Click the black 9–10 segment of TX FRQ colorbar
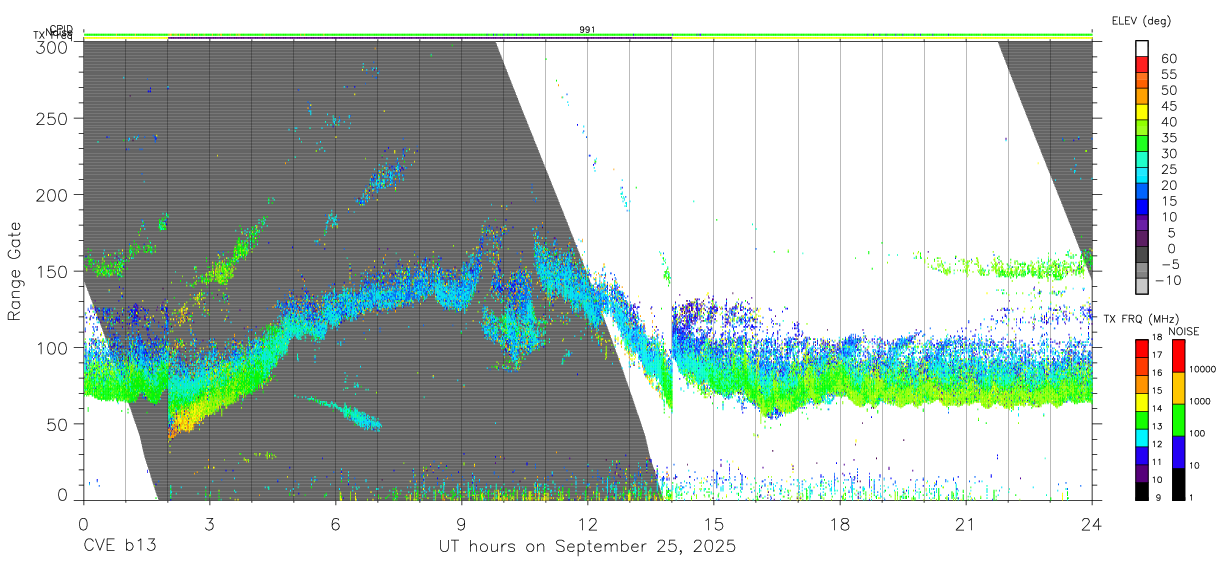Screen dimensions: 1228x567 [x=1142, y=490]
